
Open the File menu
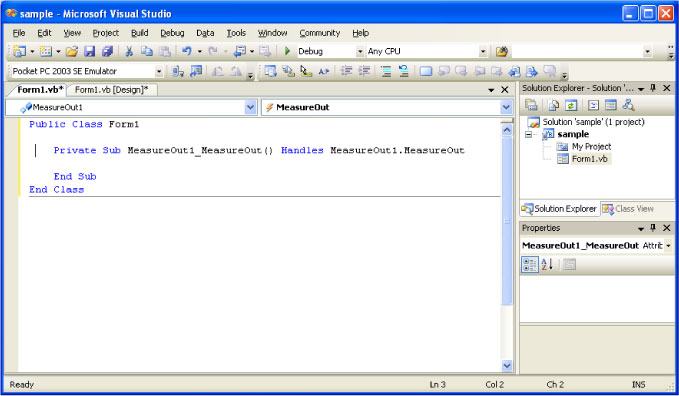click(19, 33)
